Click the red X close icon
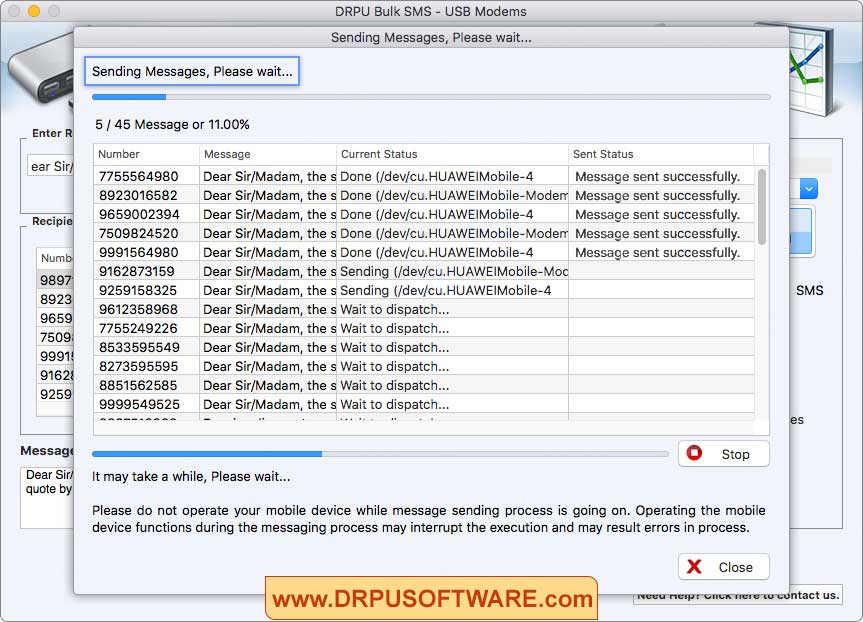 coord(695,566)
